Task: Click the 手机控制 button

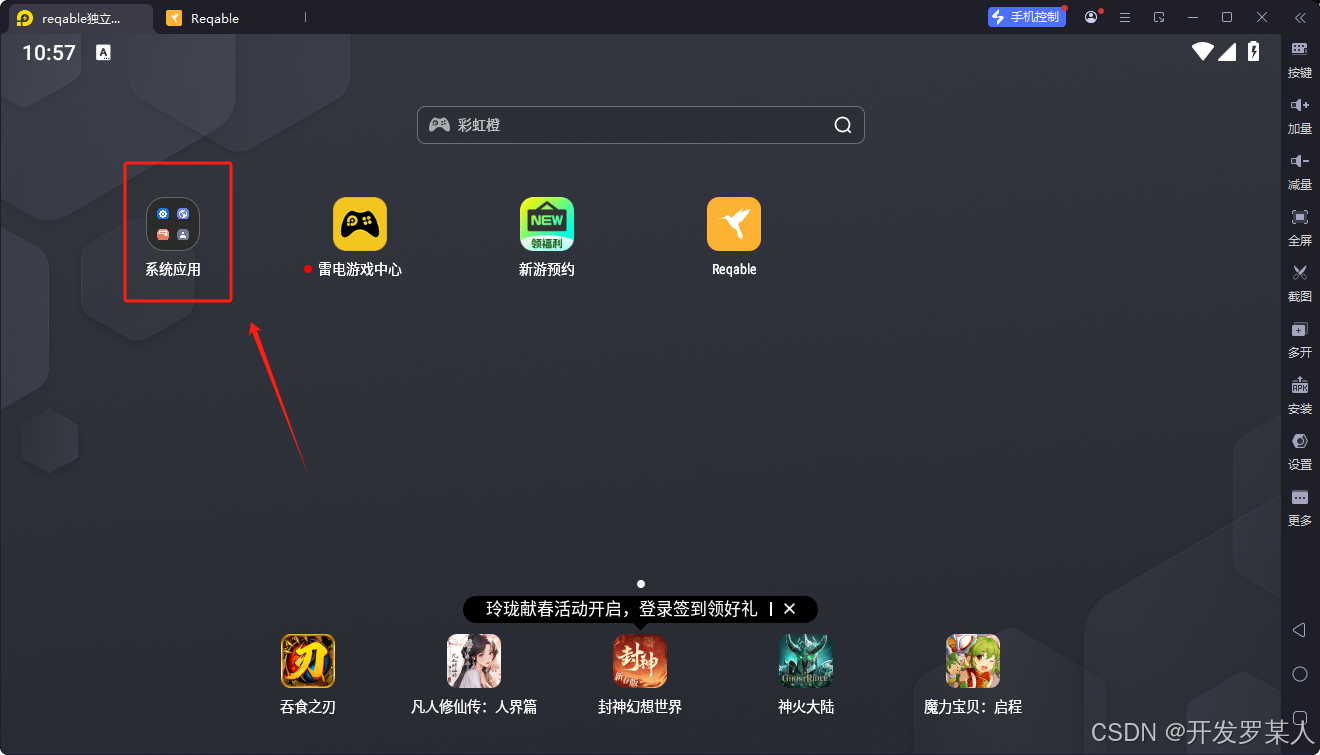Action: (1027, 17)
